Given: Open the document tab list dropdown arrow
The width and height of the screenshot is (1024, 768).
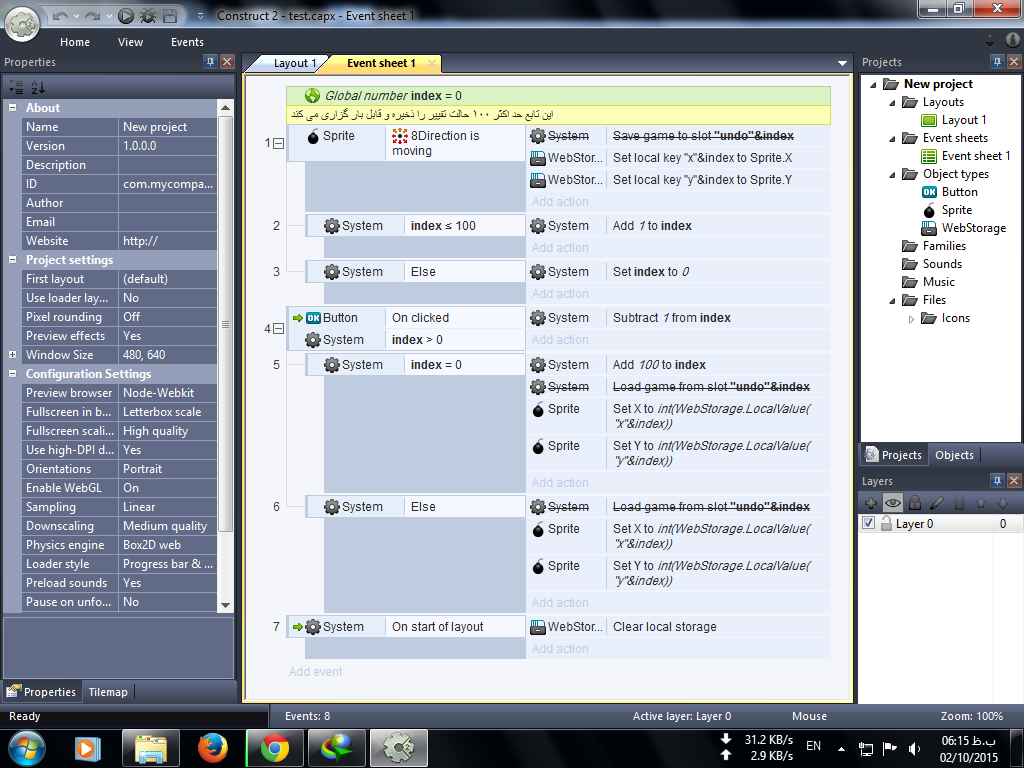Looking at the screenshot, I should [842, 63].
